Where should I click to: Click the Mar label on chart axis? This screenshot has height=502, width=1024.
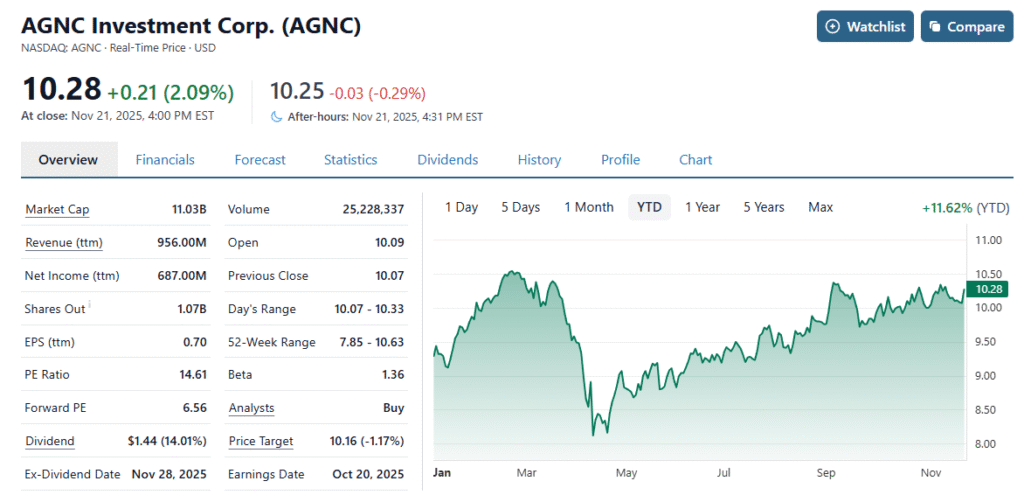526,472
